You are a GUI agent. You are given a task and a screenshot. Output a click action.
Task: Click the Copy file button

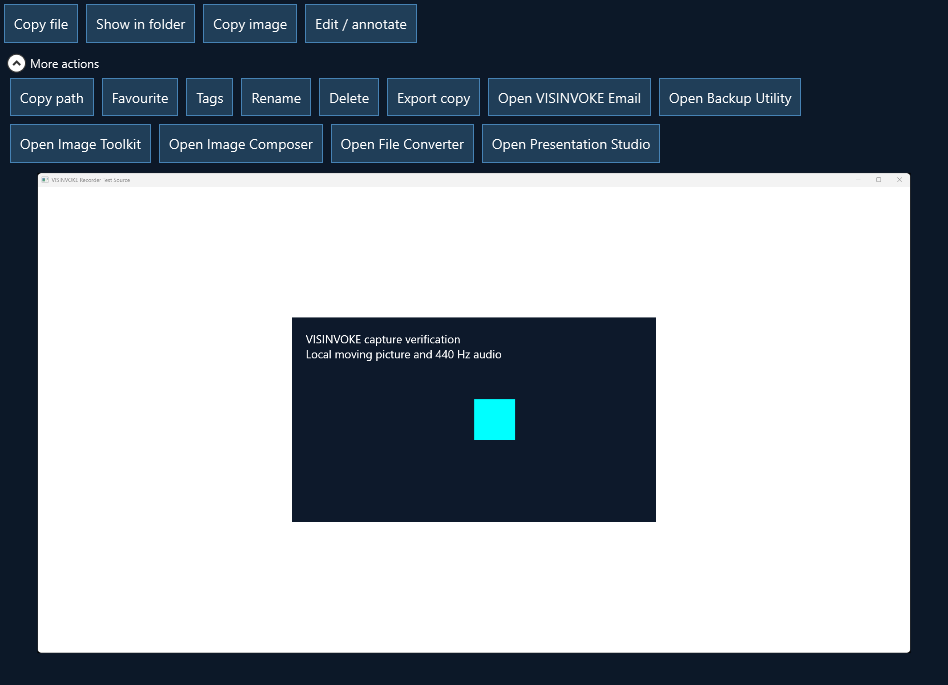[x=41, y=24]
